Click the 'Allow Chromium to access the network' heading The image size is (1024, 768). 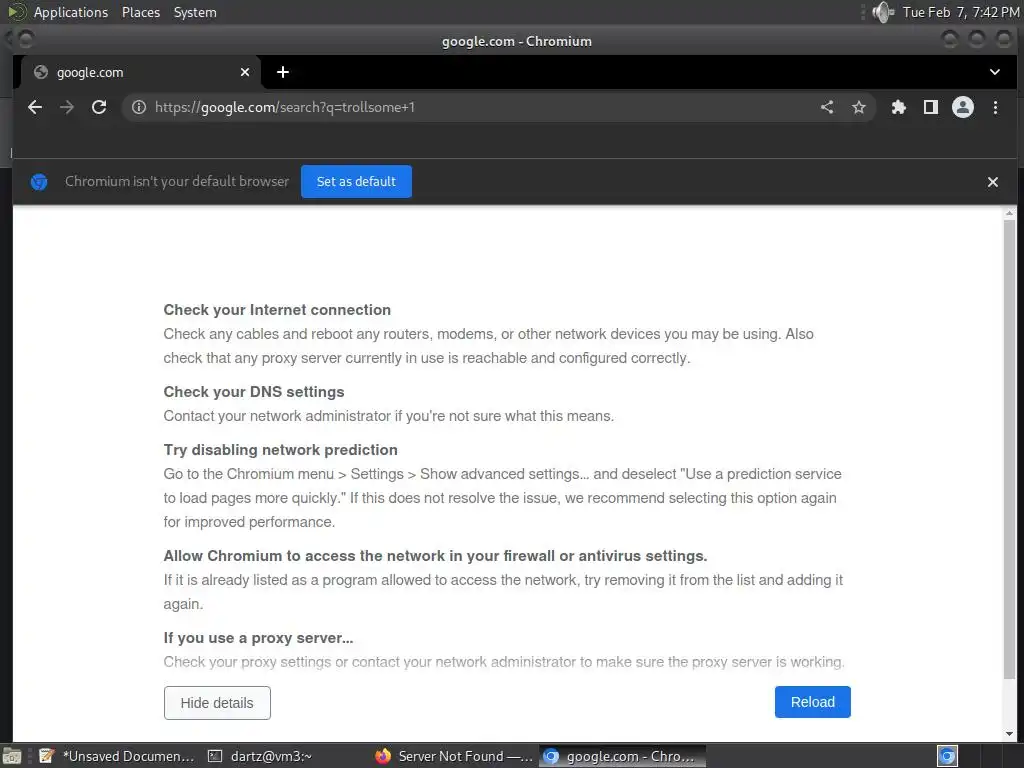435,556
